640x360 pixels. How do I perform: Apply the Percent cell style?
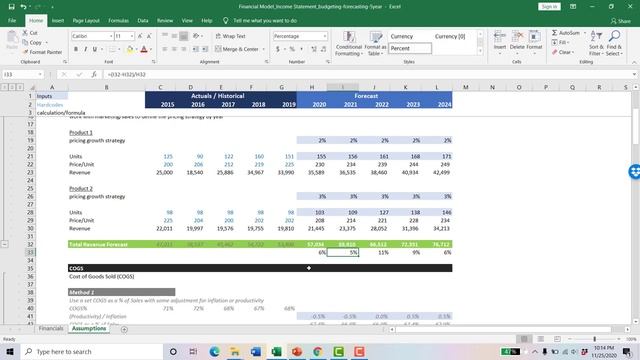click(410, 48)
